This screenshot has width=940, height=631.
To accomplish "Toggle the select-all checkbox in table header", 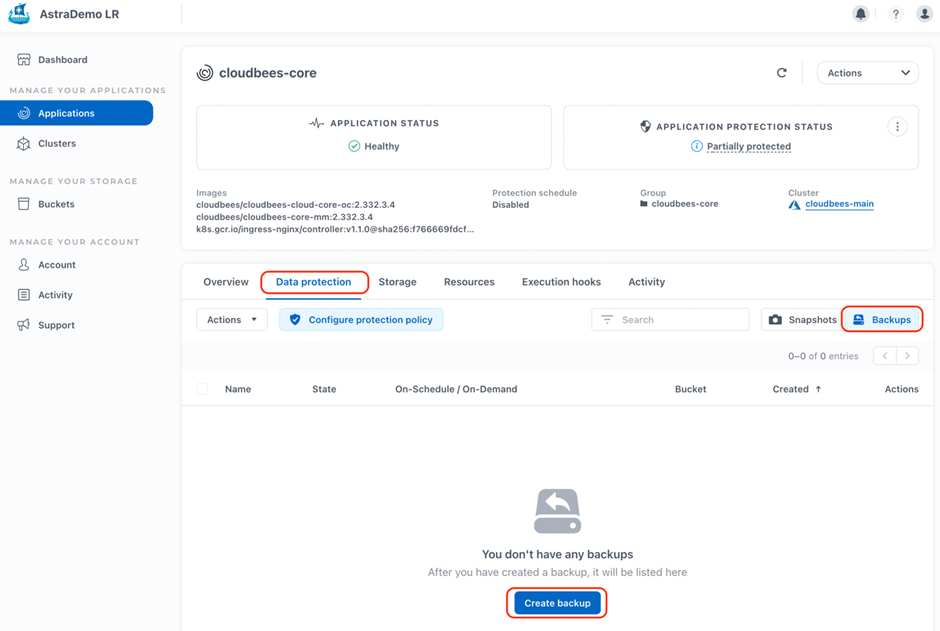I will [203, 389].
